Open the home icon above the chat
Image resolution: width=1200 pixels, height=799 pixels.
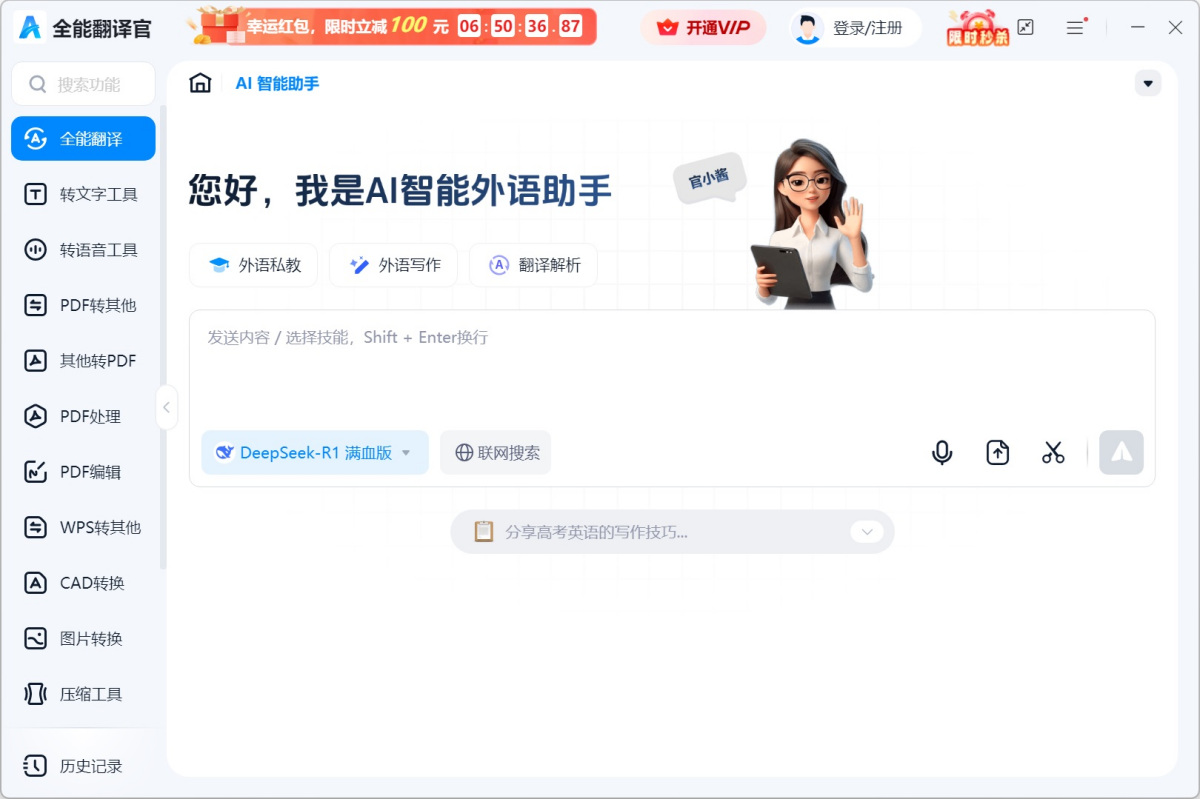coord(199,84)
